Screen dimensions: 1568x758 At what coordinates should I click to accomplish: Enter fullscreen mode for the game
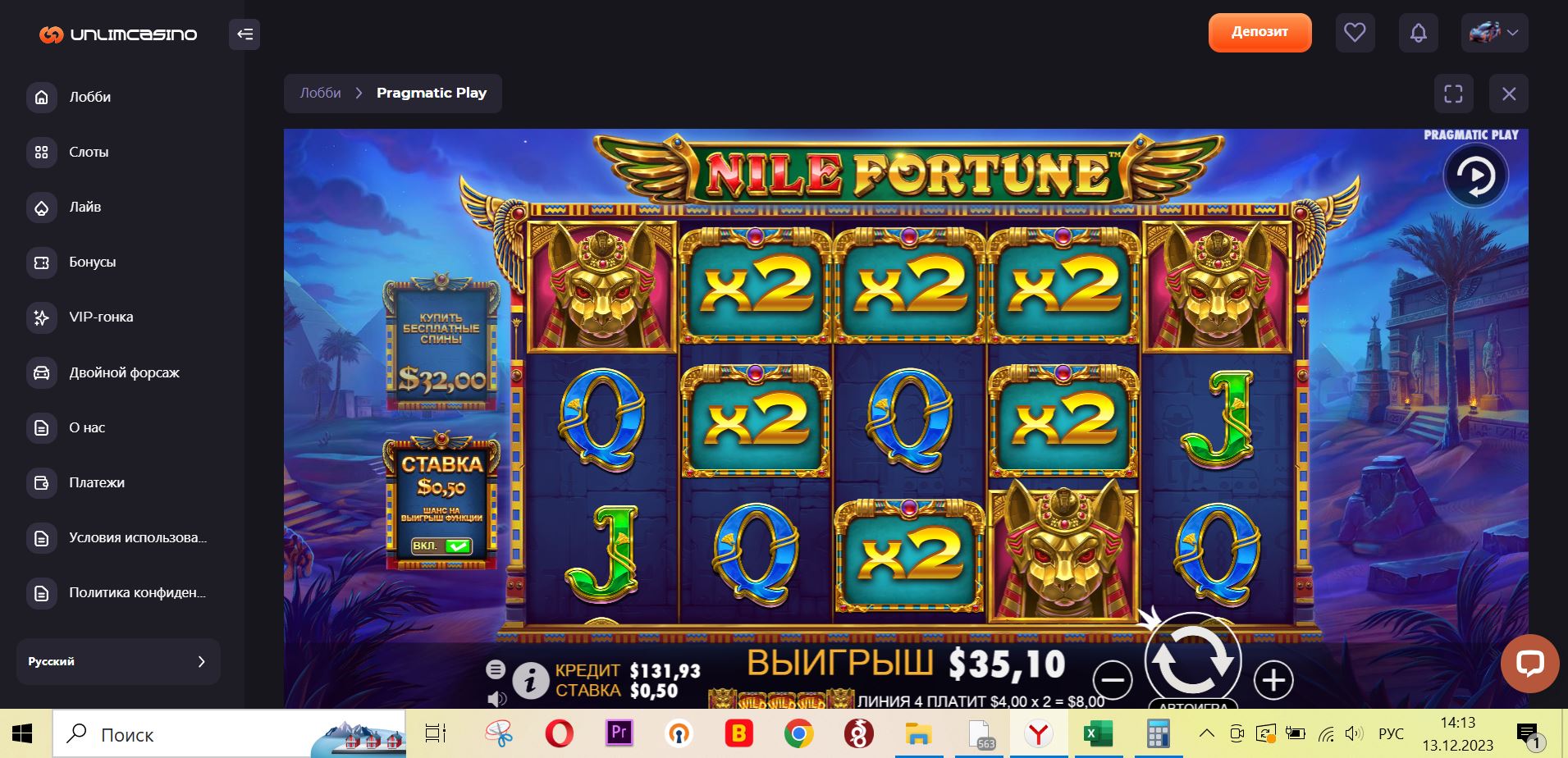(1453, 94)
